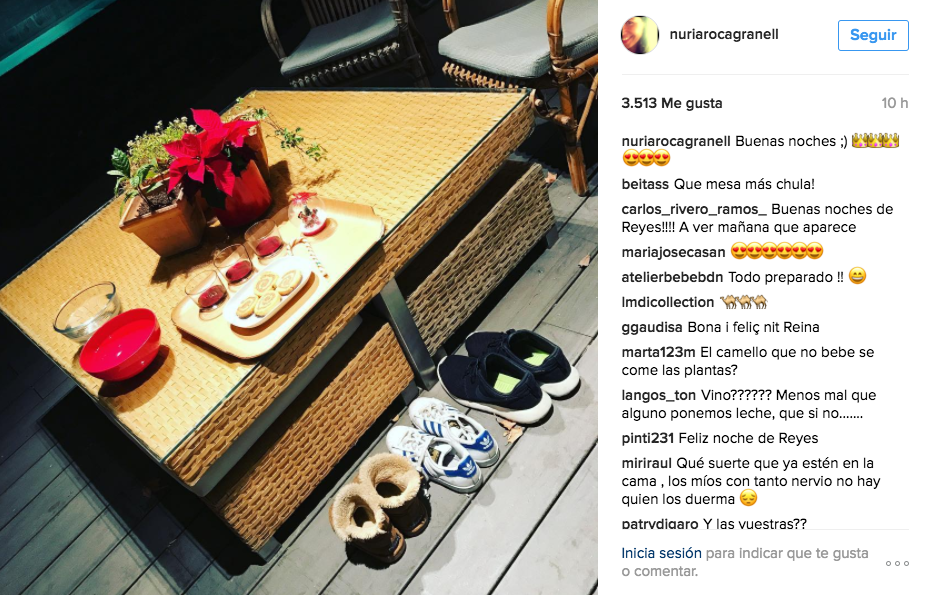This screenshot has height=595, width=930.
Task: Open the three-dot more options menu
Action: [x=897, y=563]
